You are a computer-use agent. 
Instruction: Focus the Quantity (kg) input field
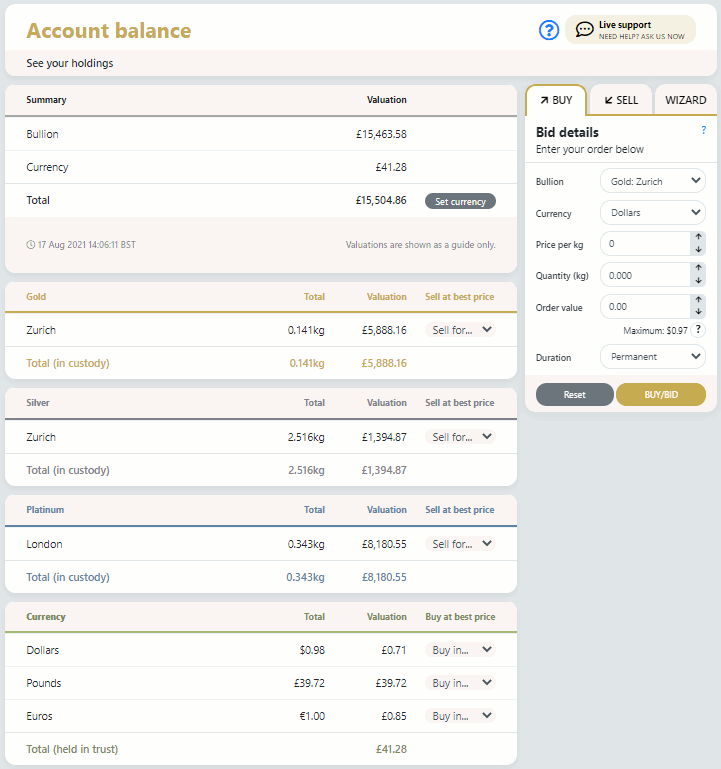pos(645,275)
